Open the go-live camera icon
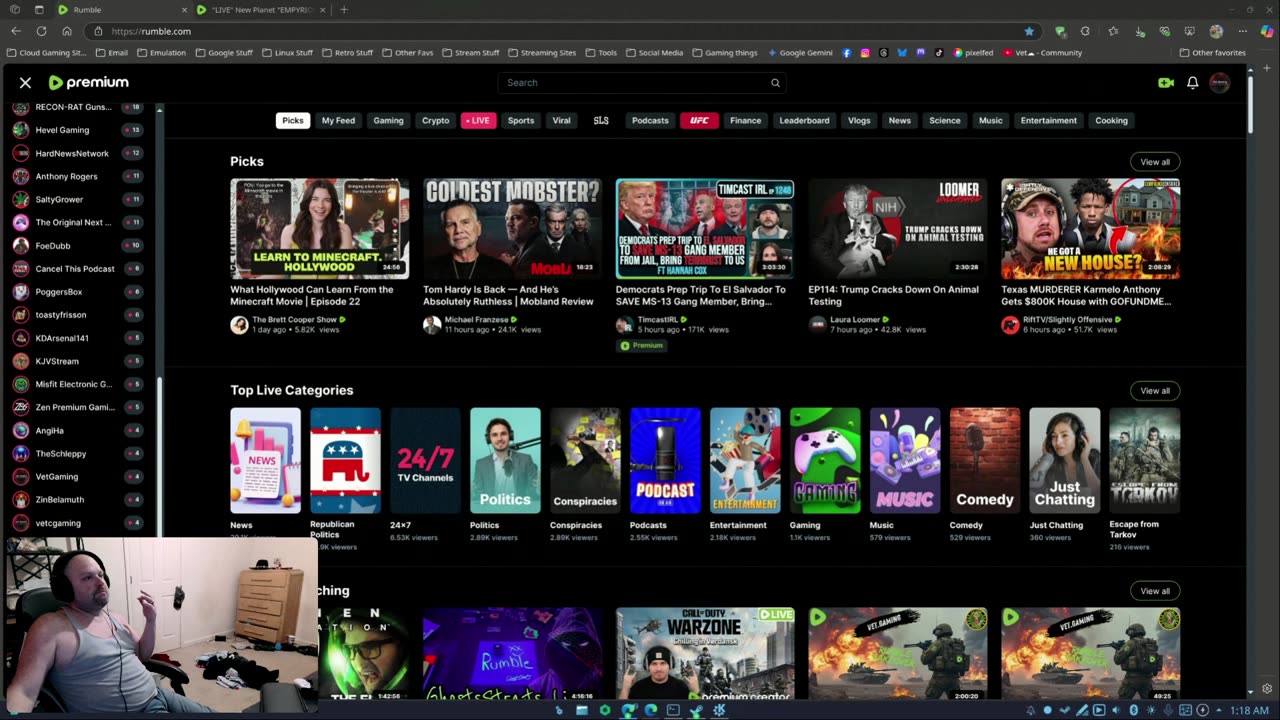This screenshot has height=720, width=1280. pos(1165,83)
